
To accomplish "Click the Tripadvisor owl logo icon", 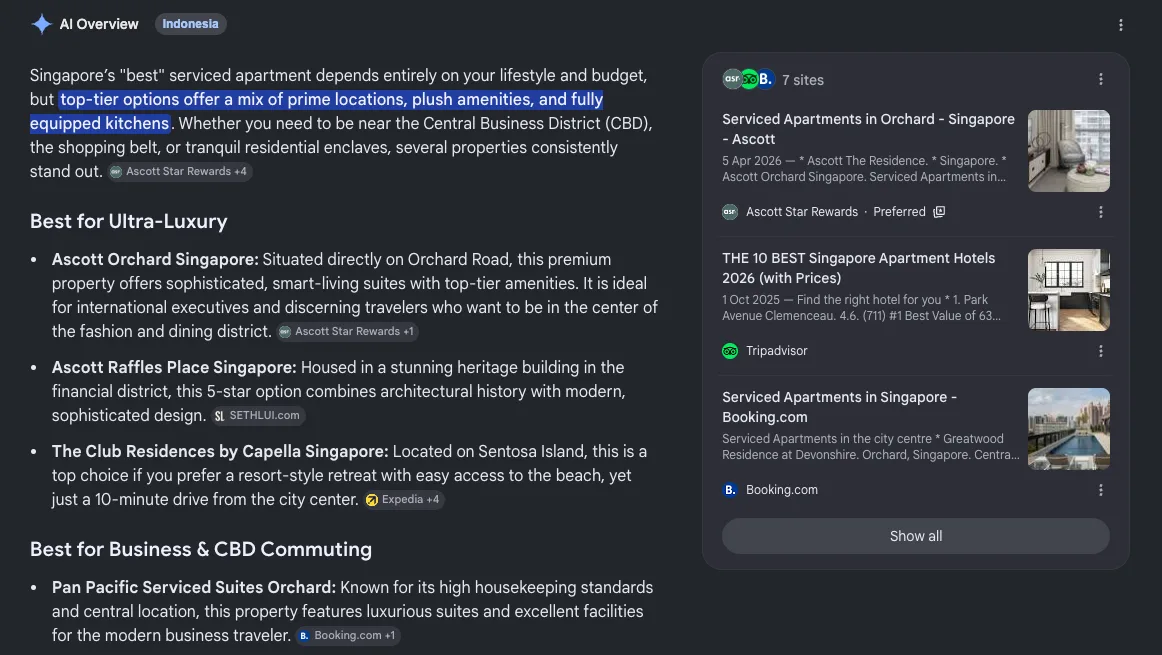I will (x=730, y=351).
